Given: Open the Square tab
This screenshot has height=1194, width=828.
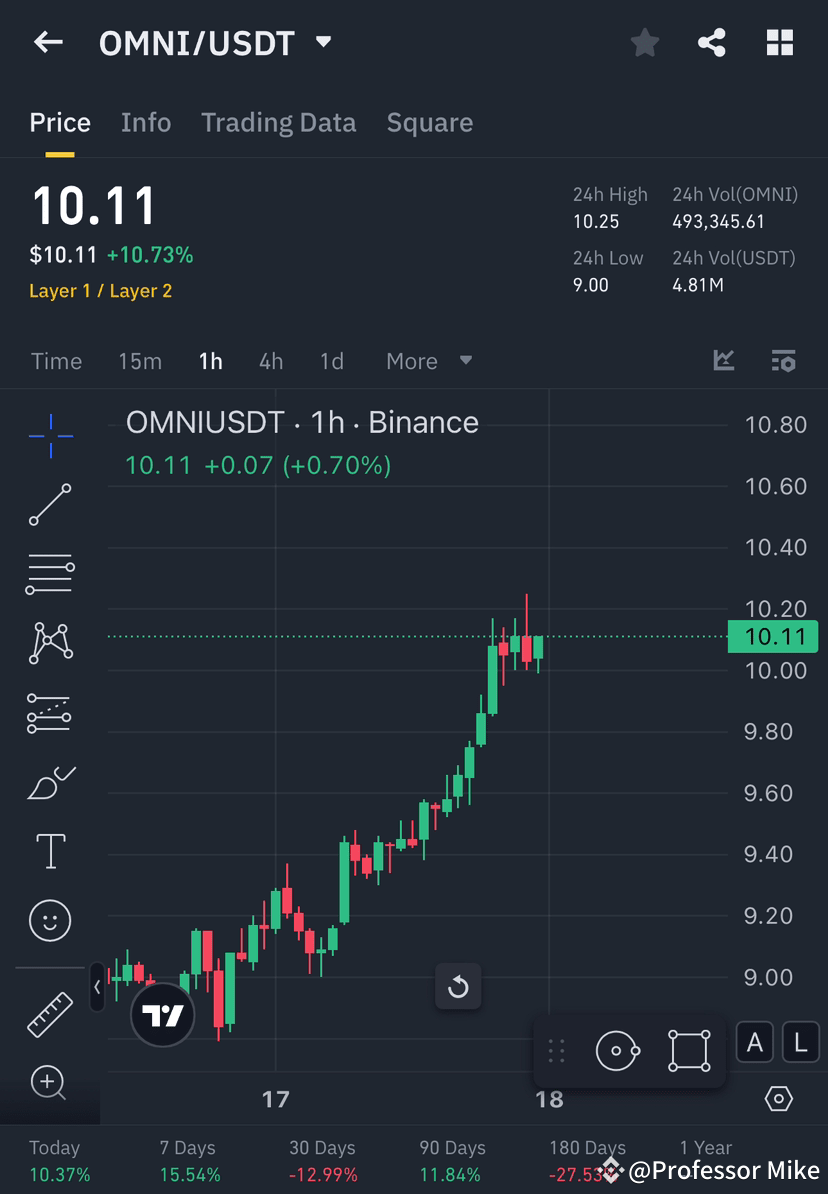Looking at the screenshot, I should 430,123.
